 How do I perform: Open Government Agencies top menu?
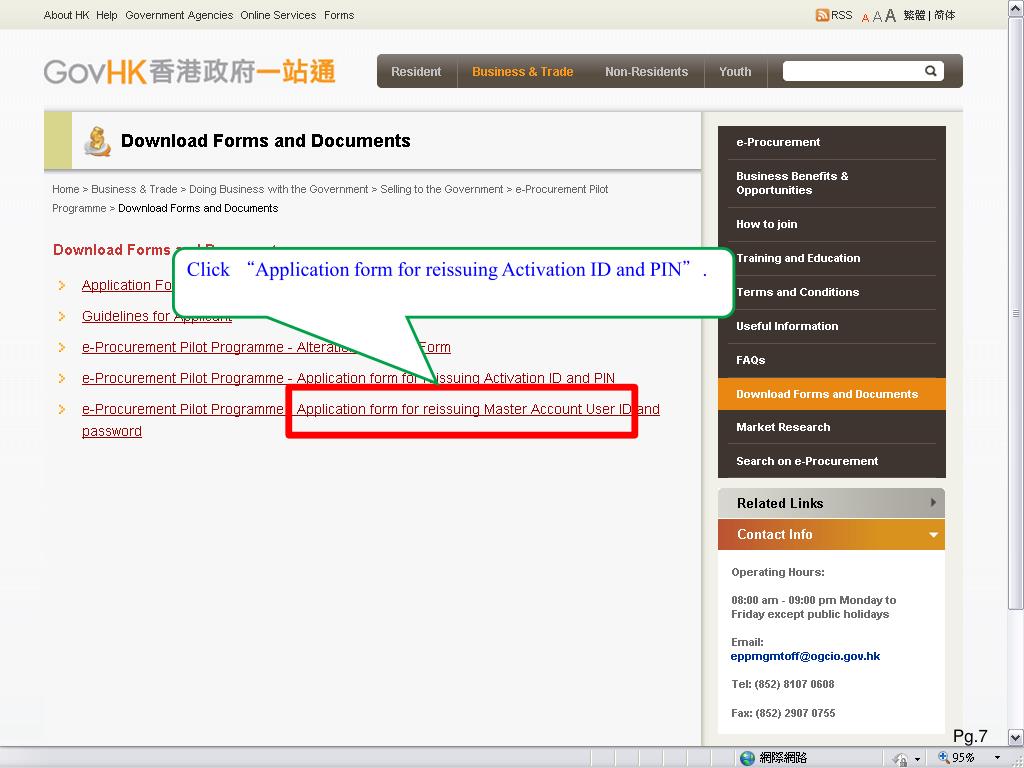point(179,15)
